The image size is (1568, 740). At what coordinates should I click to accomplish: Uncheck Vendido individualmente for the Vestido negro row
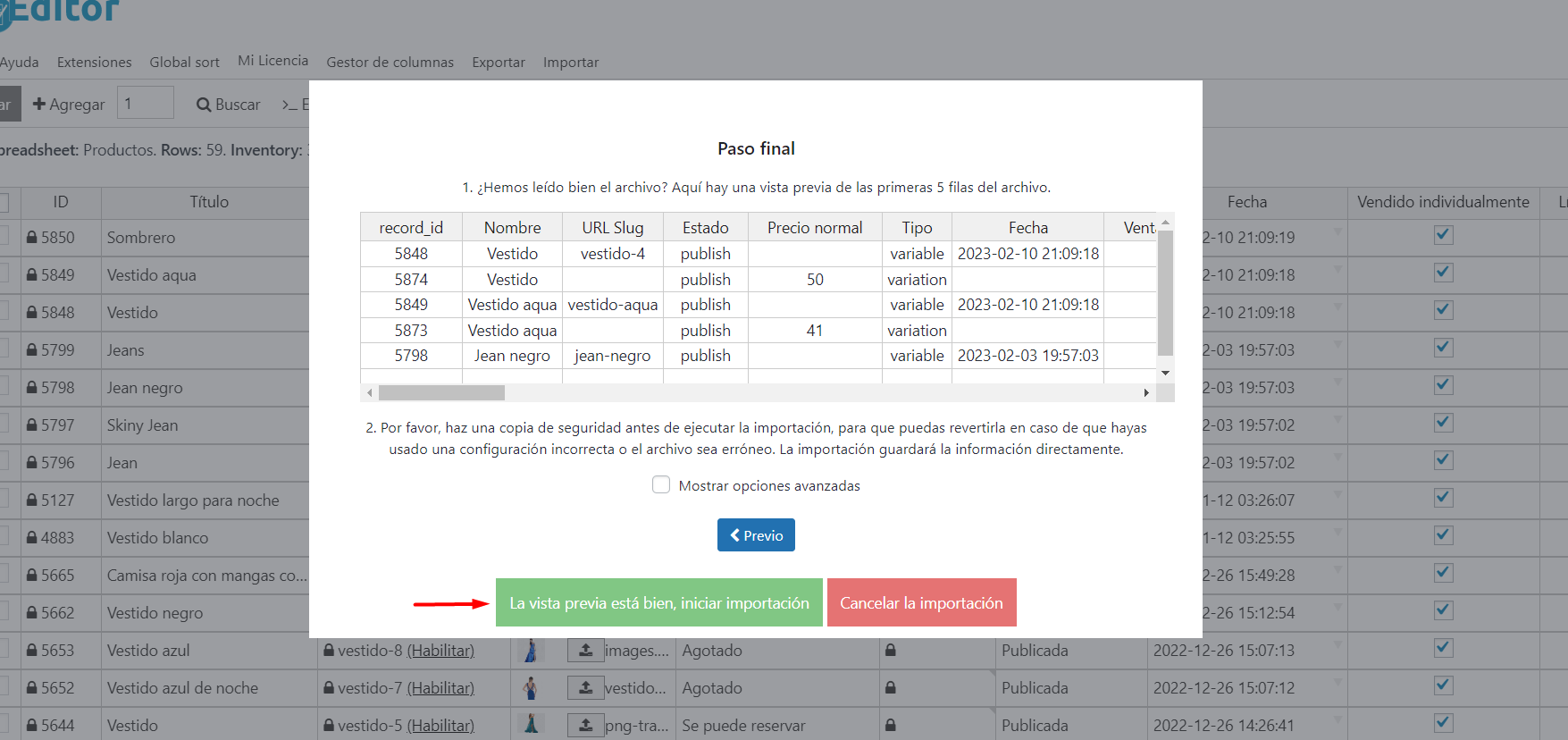(1443, 610)
